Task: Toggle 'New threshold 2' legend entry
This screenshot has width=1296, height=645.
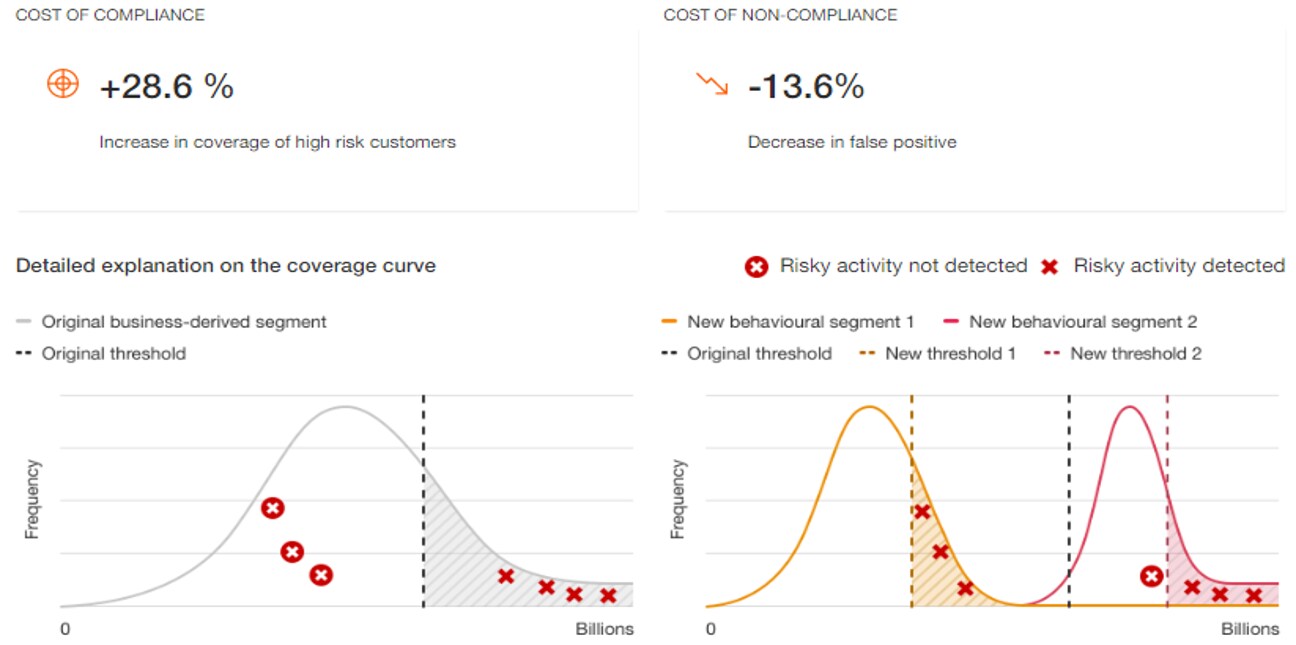Action: point(1135,353)
